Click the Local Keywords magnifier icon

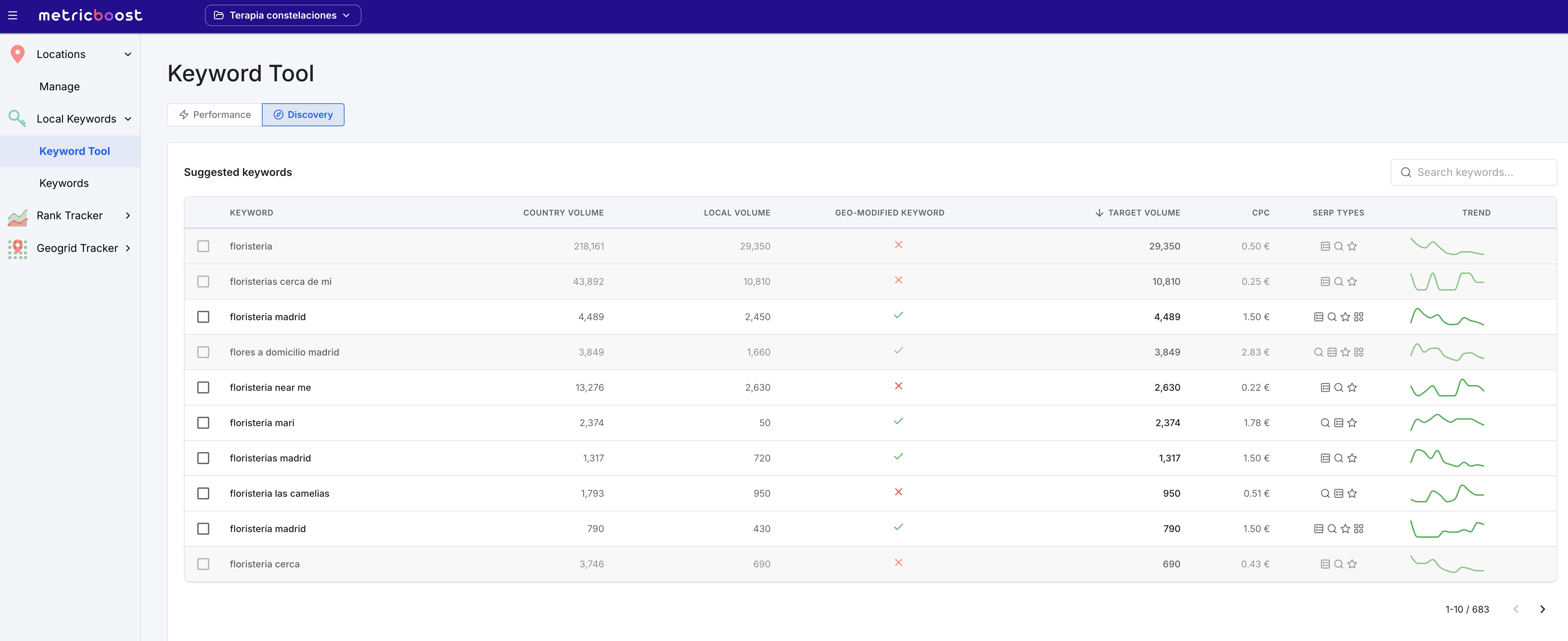pyautogui.click(x=17, y=119)
